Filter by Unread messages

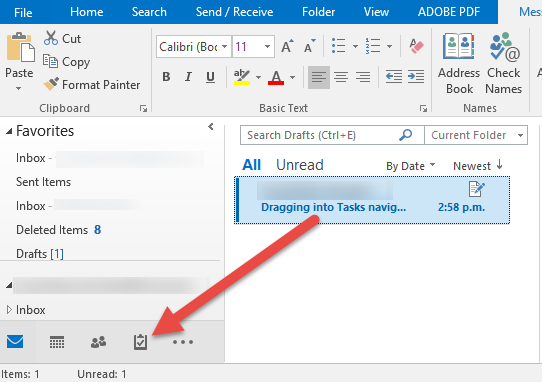point(300,165)
